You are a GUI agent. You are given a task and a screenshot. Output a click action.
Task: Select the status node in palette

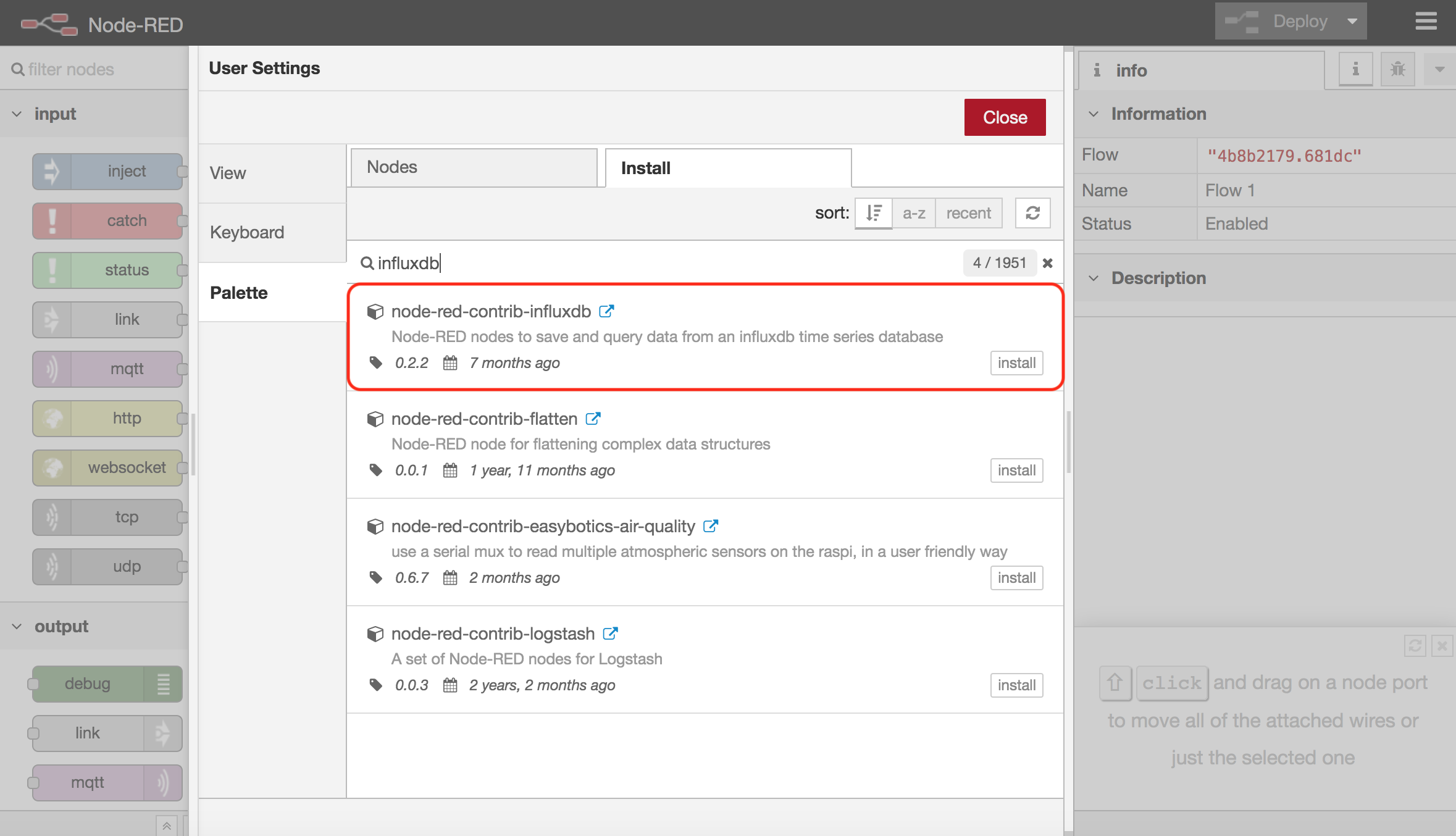click(x=107, y=270)
